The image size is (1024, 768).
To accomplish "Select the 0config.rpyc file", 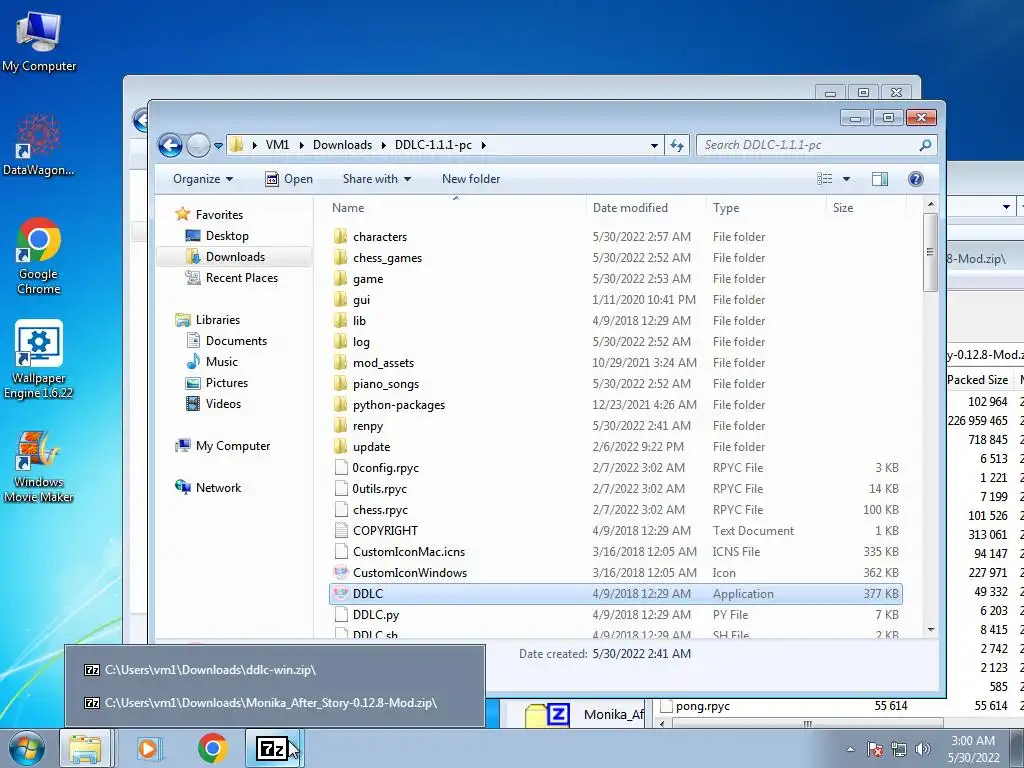I will (386, 468).
